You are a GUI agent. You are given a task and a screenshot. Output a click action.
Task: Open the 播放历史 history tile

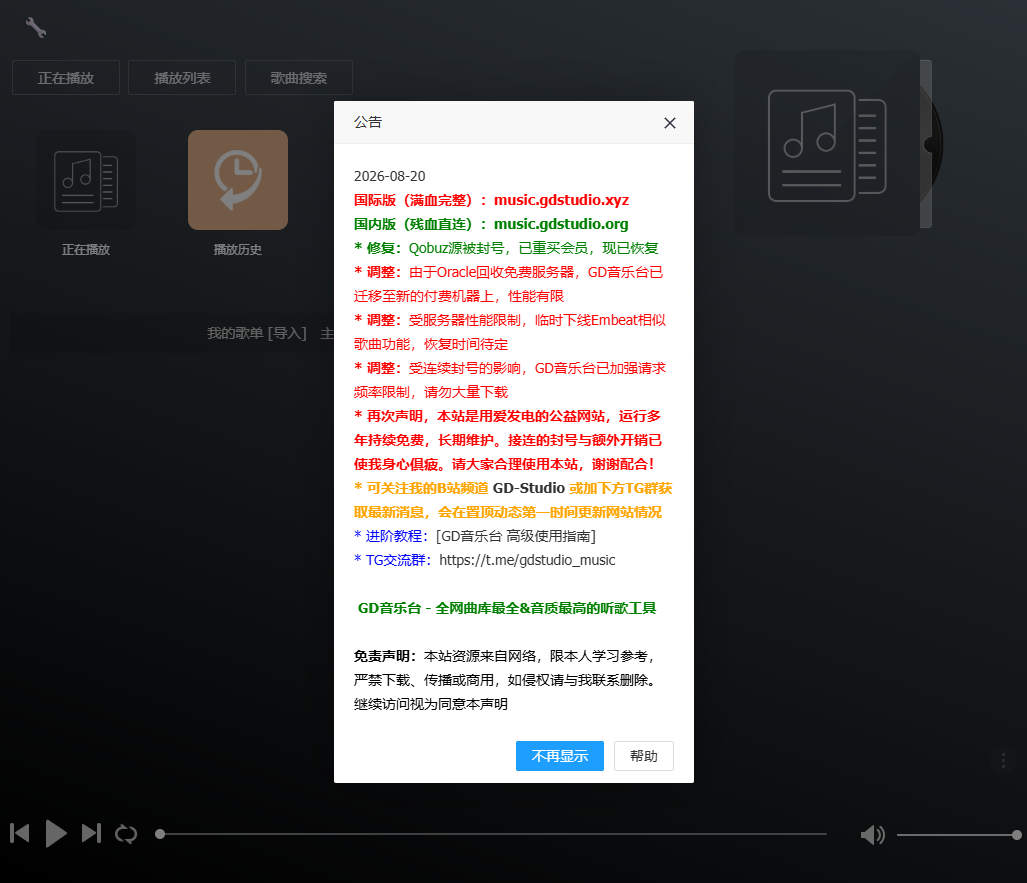[x=238, y=180]
